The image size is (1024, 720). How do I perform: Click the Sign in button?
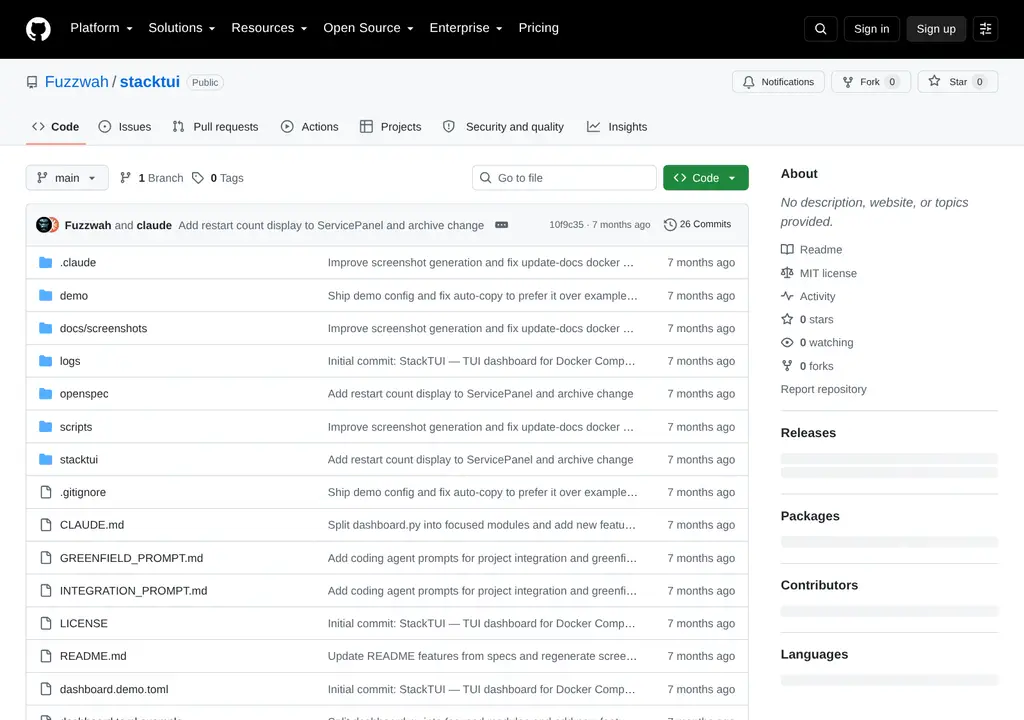(871, 29)
